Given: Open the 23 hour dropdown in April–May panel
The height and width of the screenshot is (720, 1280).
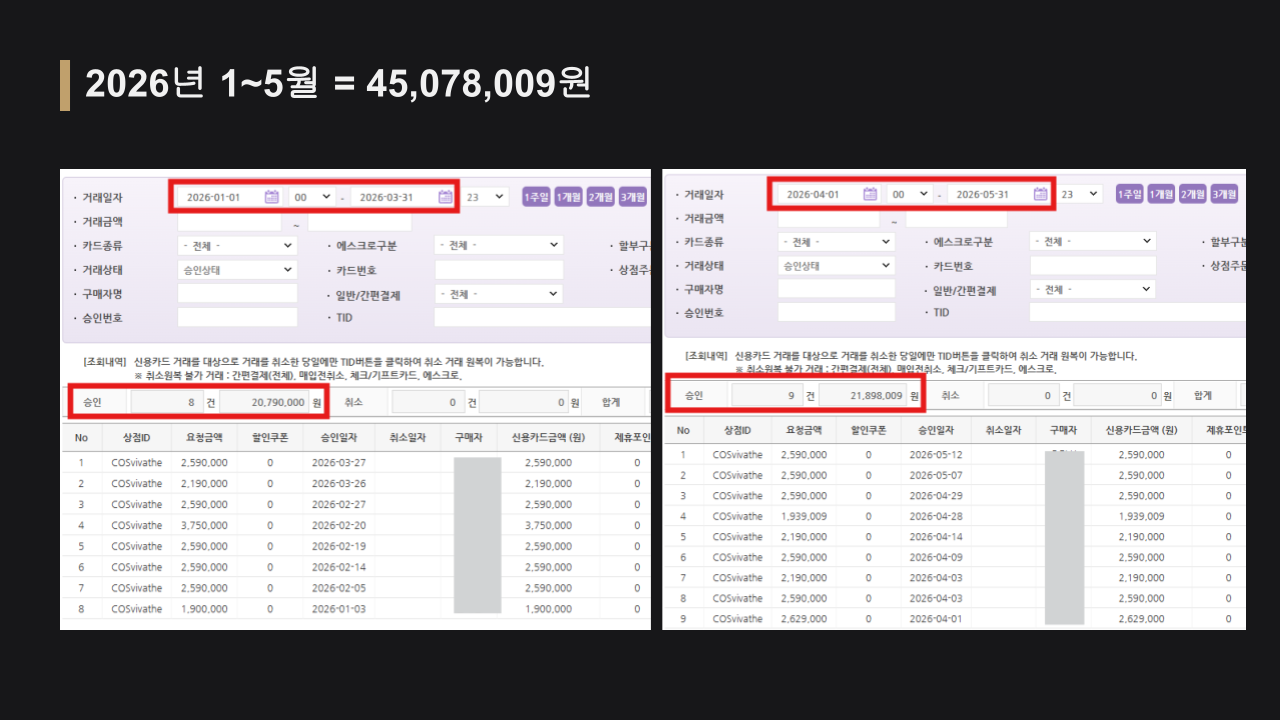Looking at the screenshot, I should [1080, 194].
